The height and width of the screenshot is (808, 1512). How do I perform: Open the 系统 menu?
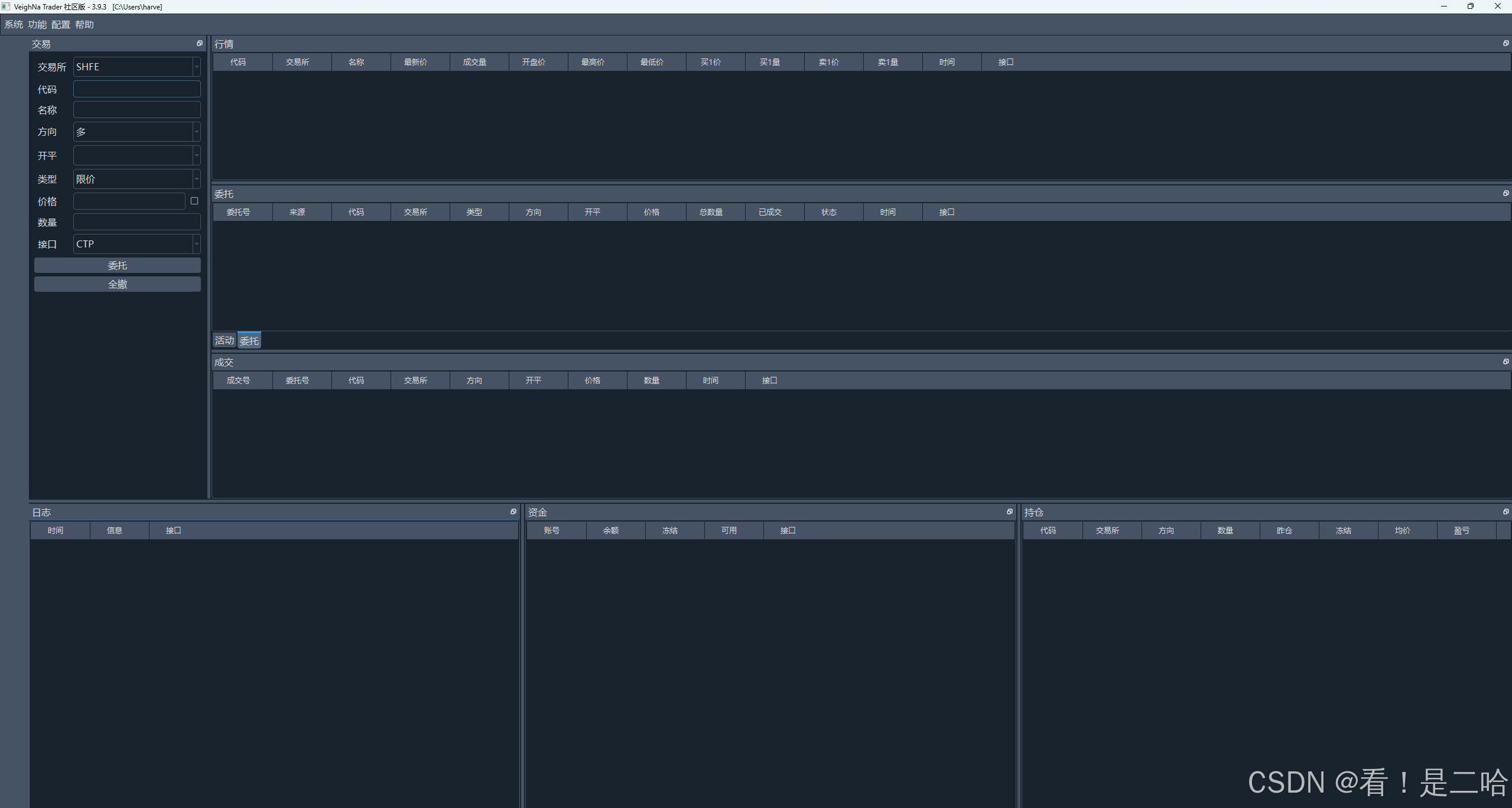coord(14,25)
